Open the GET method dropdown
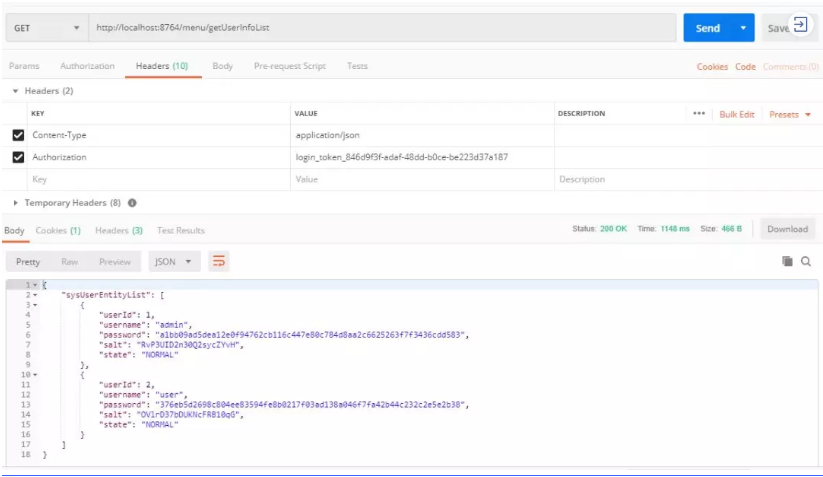823x477 pixels. tap(46, 28)
